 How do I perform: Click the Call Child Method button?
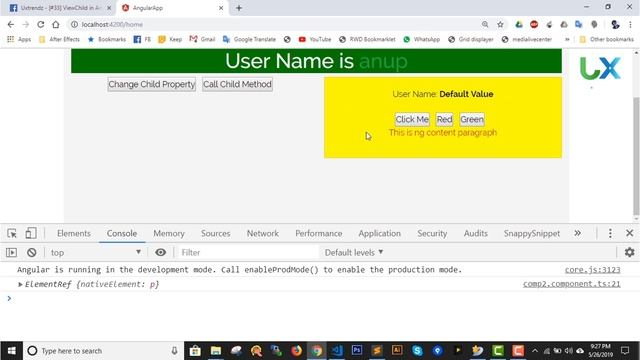click(x=237, y=84)
